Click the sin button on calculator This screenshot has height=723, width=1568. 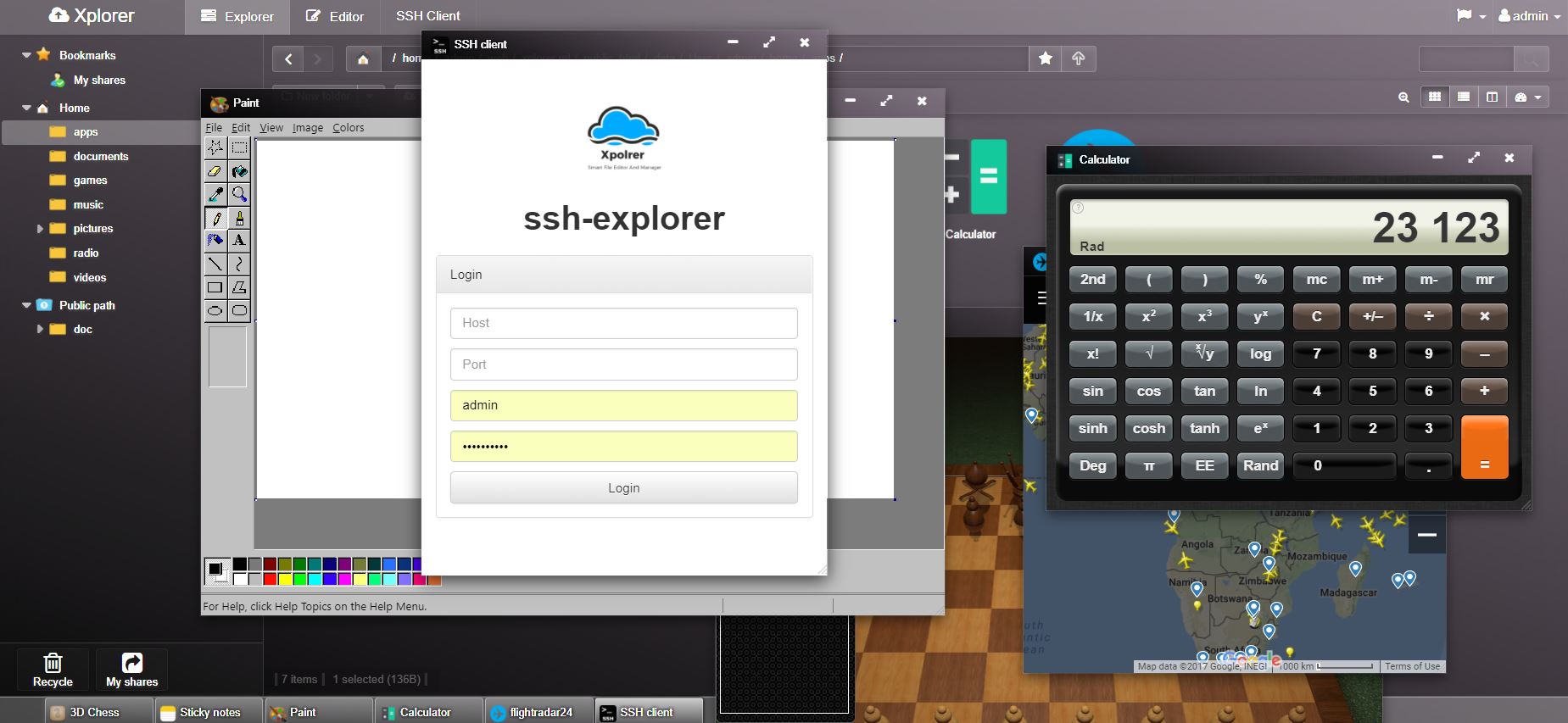pos(1092,391)
